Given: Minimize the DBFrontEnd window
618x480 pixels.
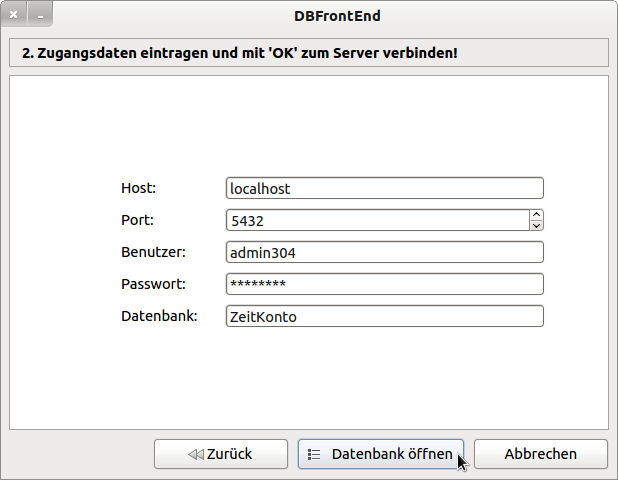Looking at the screenshot, I should point(41,16).
